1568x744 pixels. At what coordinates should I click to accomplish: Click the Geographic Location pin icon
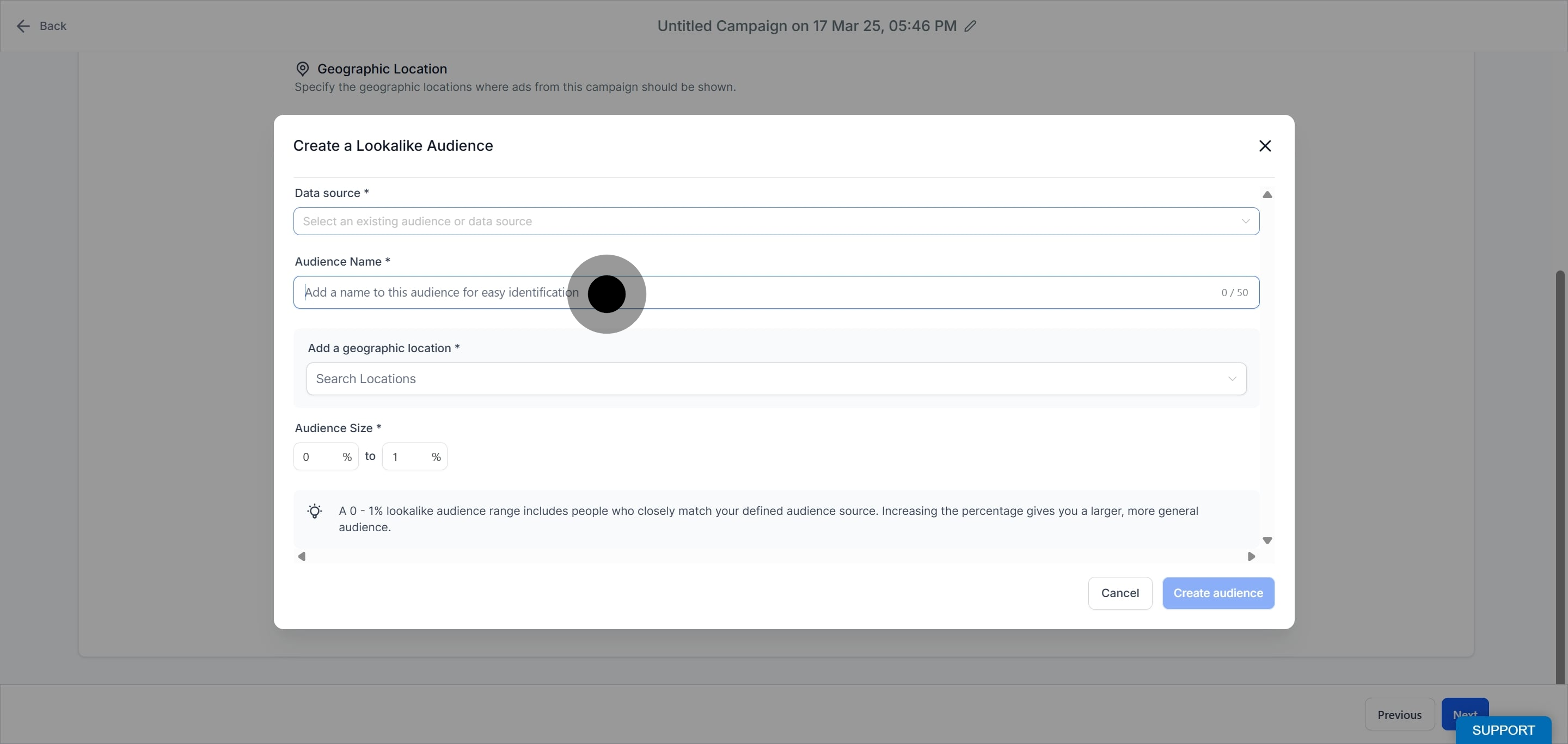(x=303, y=69)
